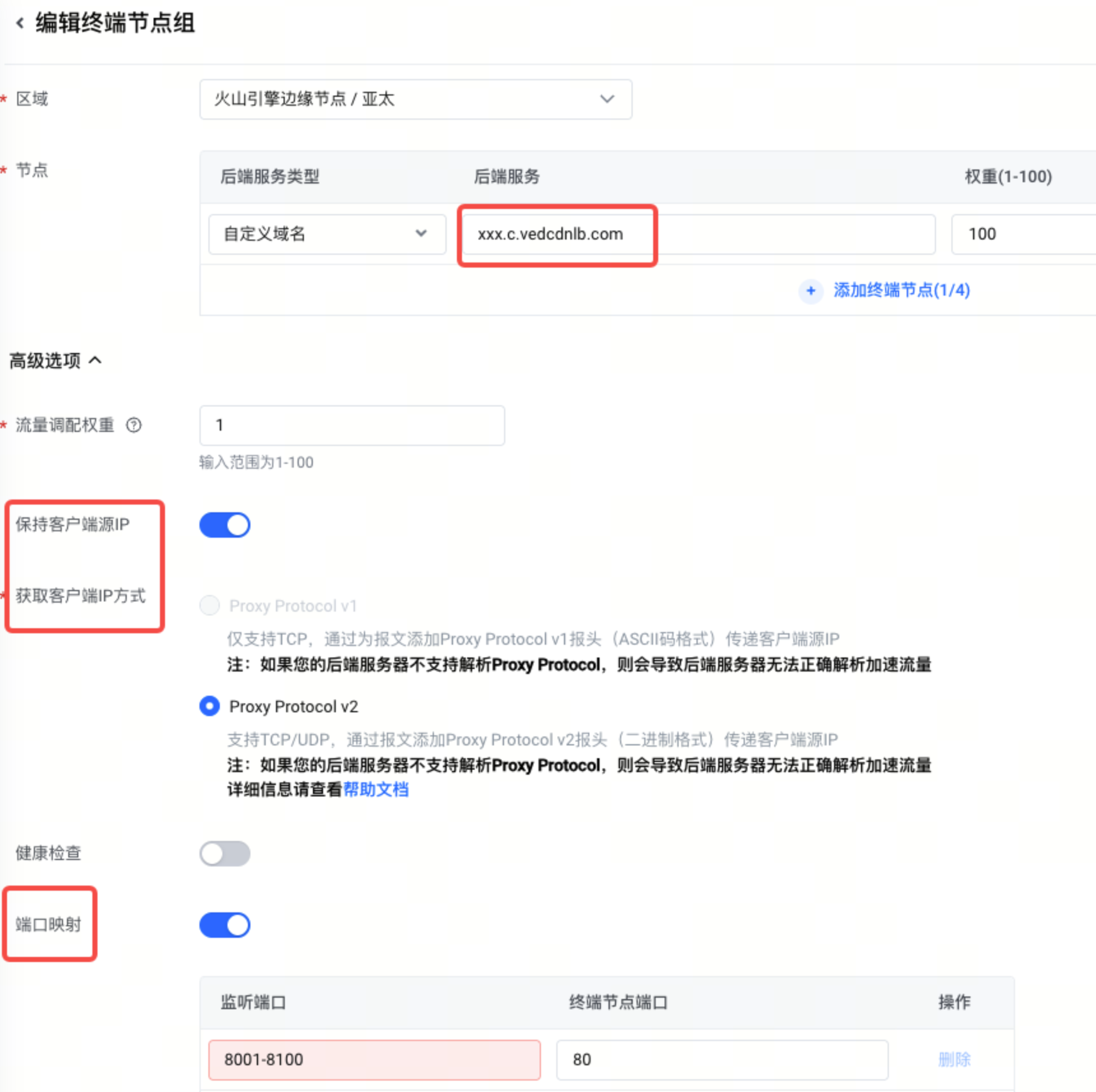Click the back arrow beside 编辑终端节点组
The width and height of the screenshot is (1096, 1092).
pyautogui.click(x=20, y=24)
